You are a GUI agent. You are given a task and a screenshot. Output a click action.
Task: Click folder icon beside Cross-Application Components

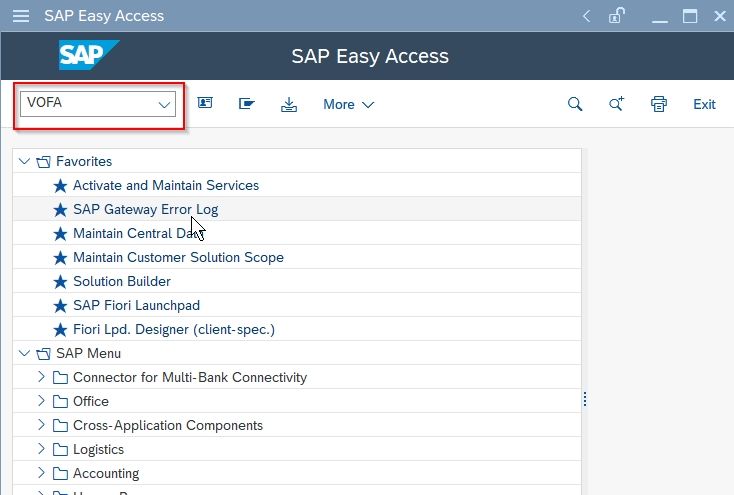point(60,425)
